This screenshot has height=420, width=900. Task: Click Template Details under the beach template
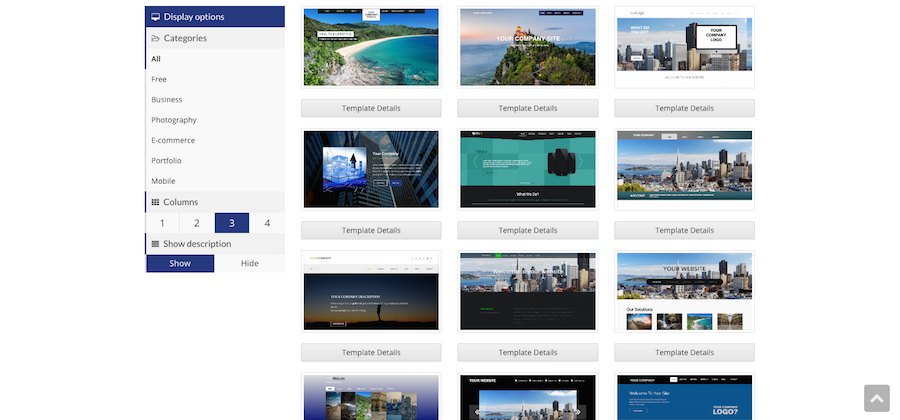371,108
